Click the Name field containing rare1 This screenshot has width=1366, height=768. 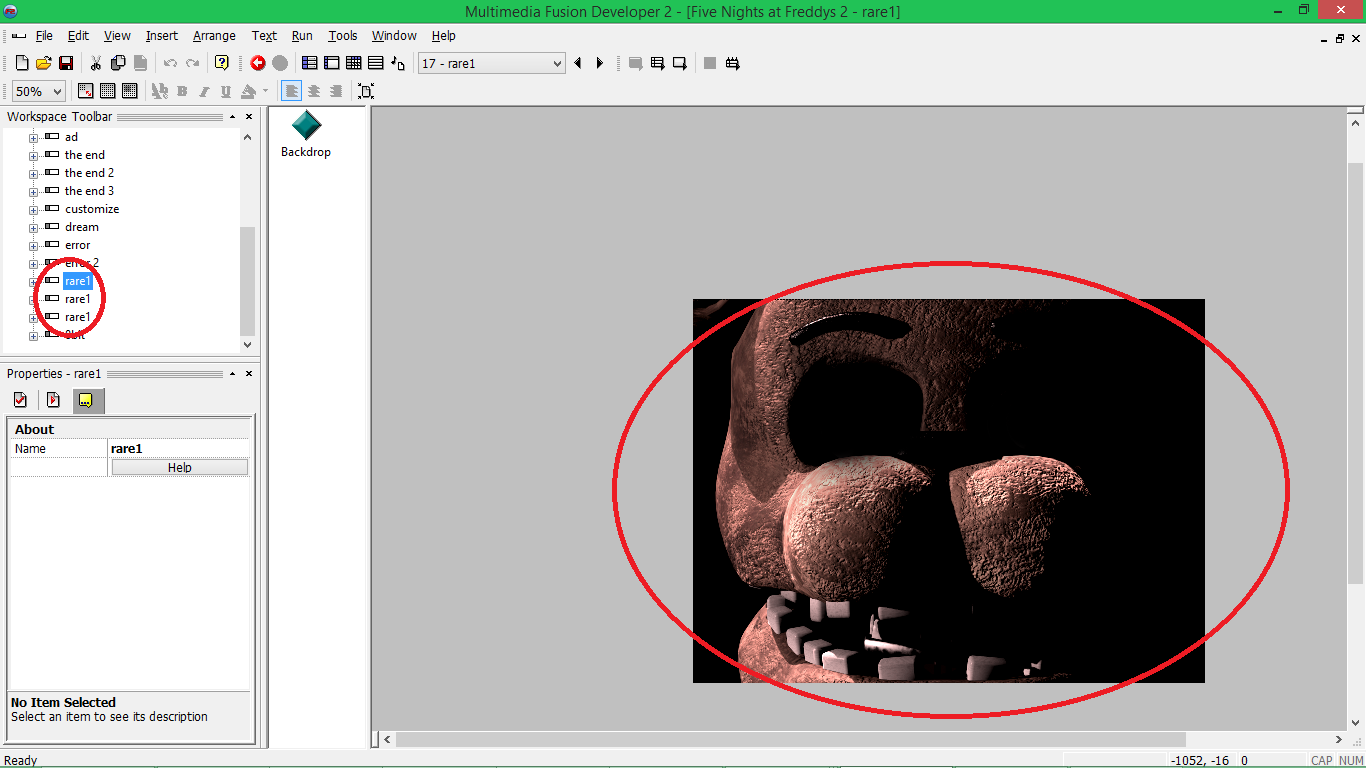[178, 449]
